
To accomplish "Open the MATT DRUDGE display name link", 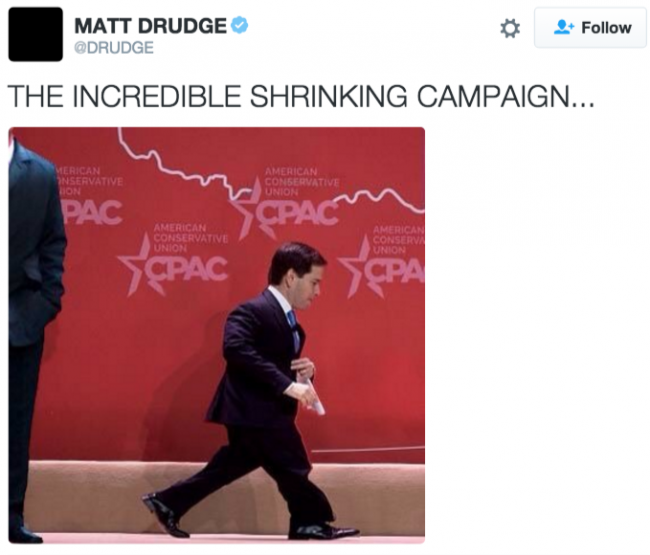I will (x=150, y=26).
